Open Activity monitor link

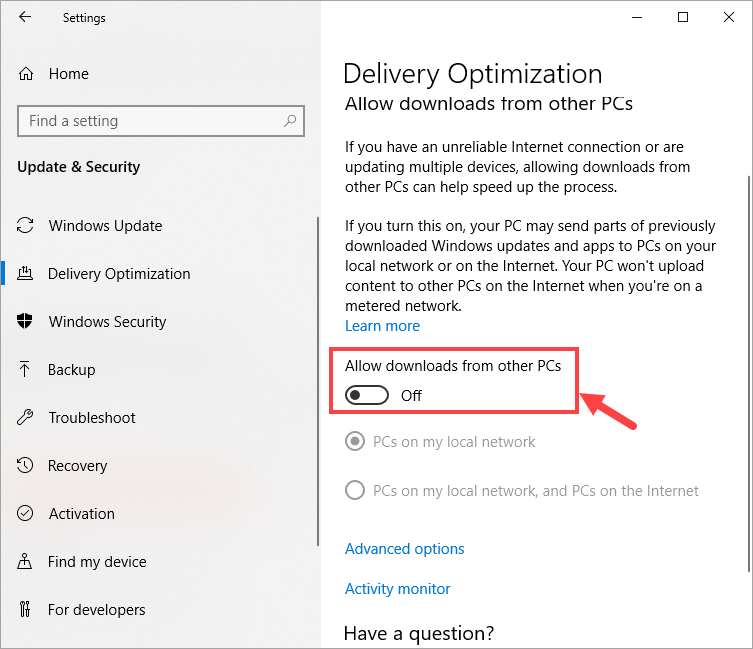397,588
